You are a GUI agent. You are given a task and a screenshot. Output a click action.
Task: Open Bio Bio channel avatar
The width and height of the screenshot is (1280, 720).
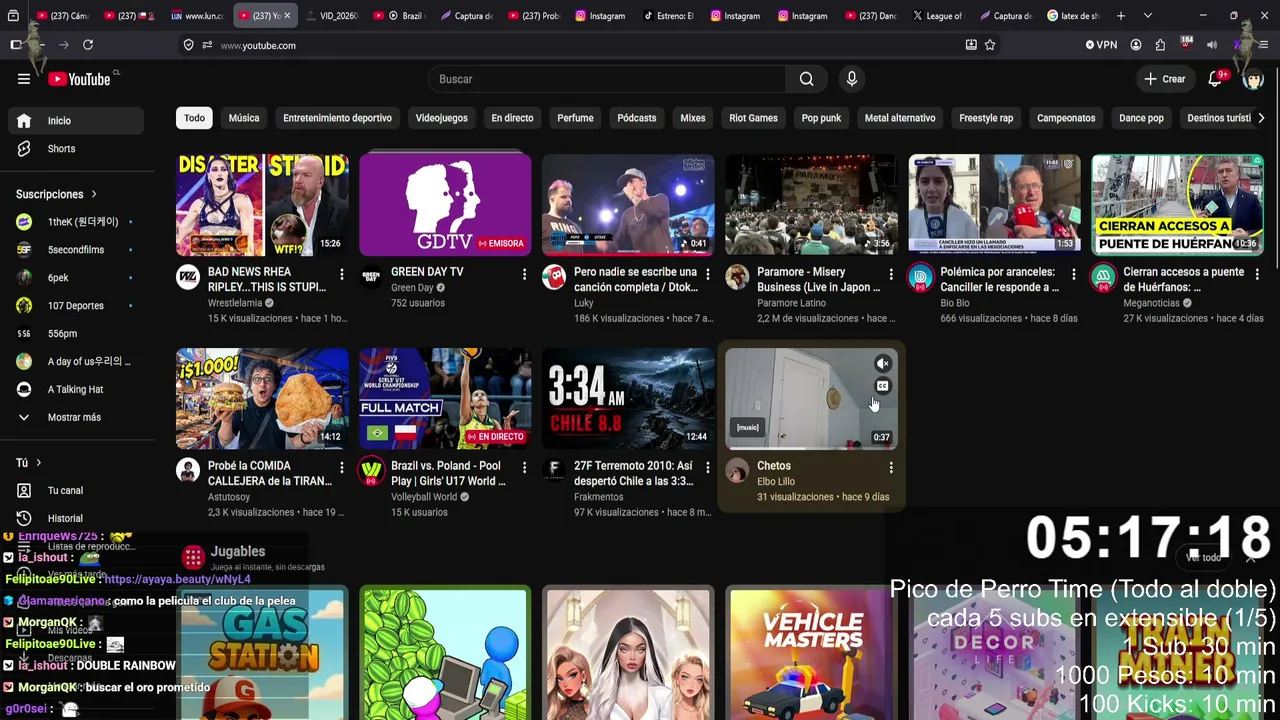click(920, 277)
